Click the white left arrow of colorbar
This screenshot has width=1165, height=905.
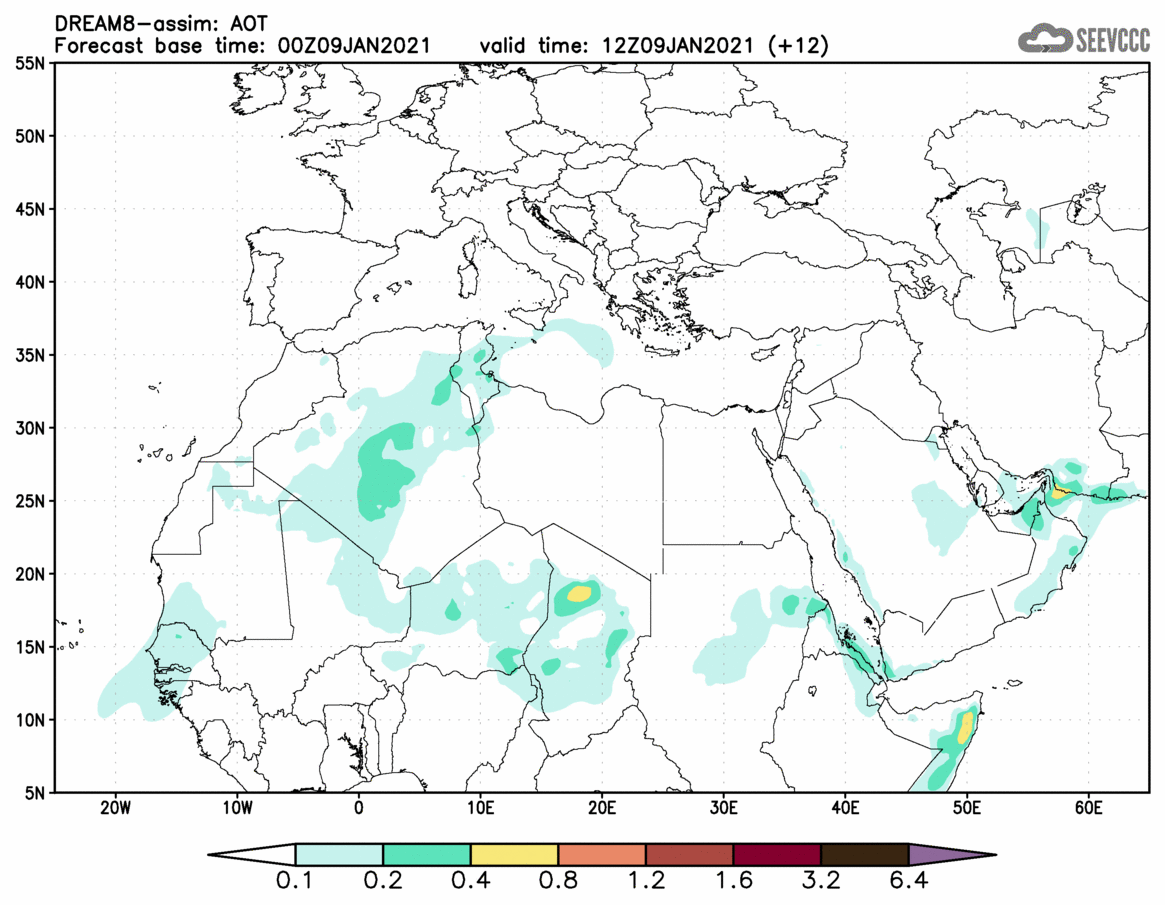253,854
